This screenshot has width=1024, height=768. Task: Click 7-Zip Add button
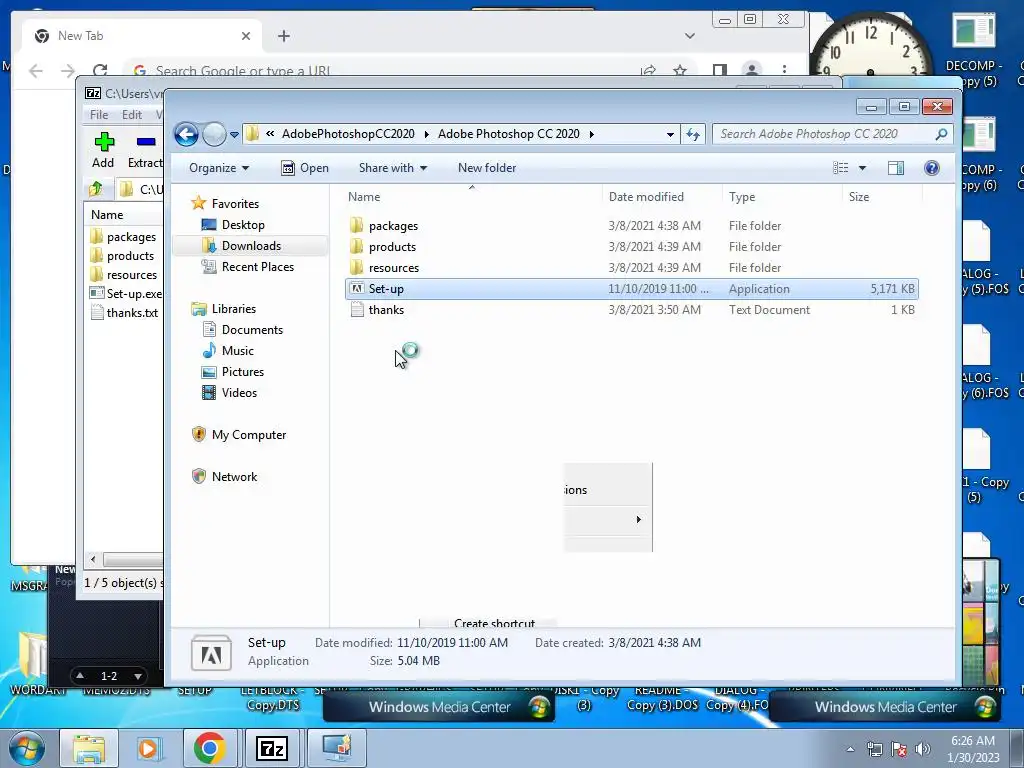coord(103,150)
